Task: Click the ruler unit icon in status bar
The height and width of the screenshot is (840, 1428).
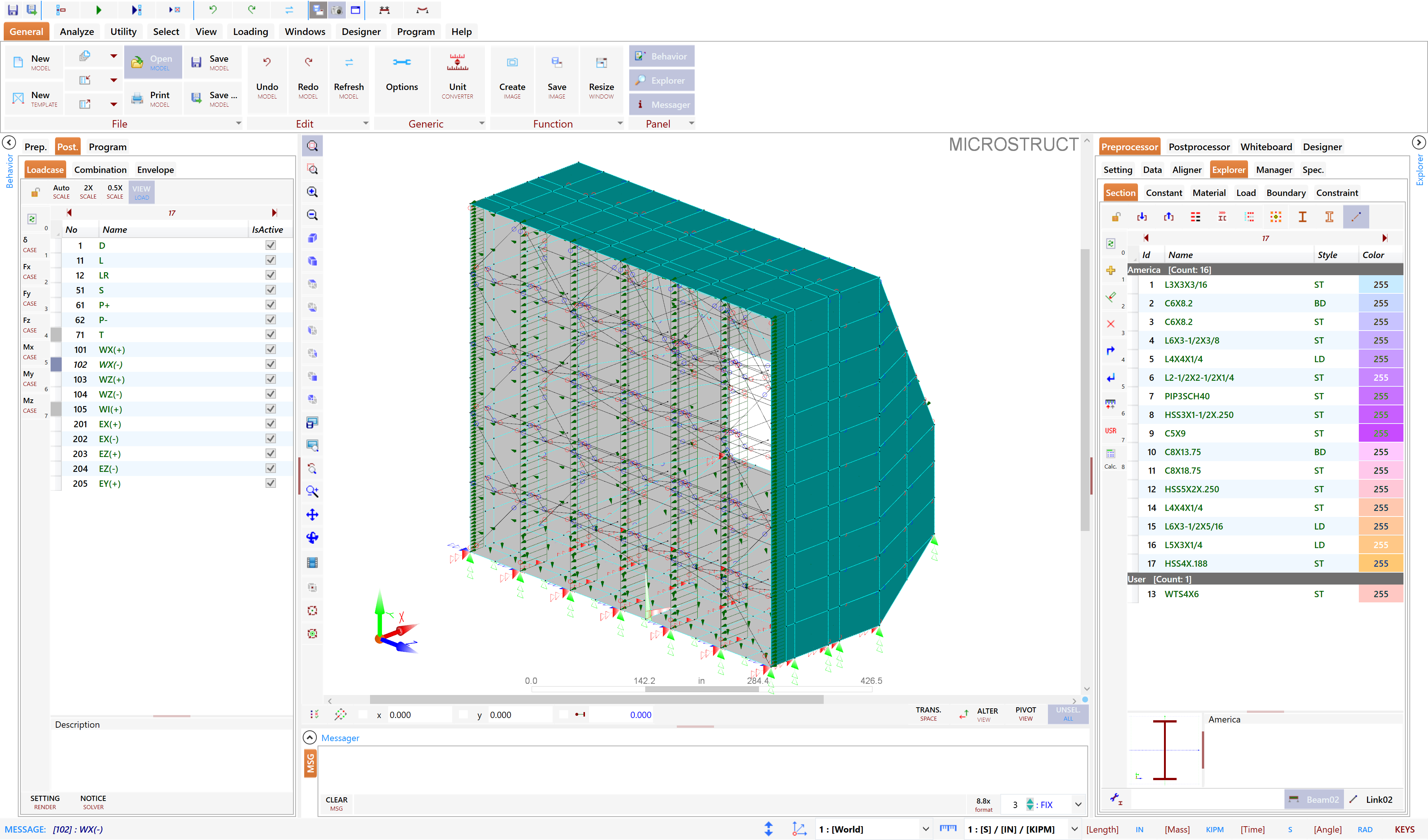Action: coord(948,829)
